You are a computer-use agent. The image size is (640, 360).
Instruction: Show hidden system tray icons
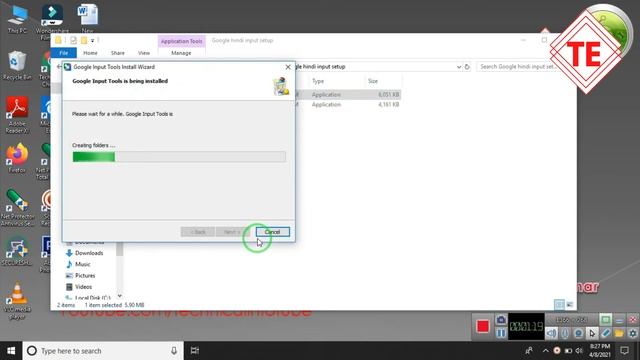coord(545,351)
